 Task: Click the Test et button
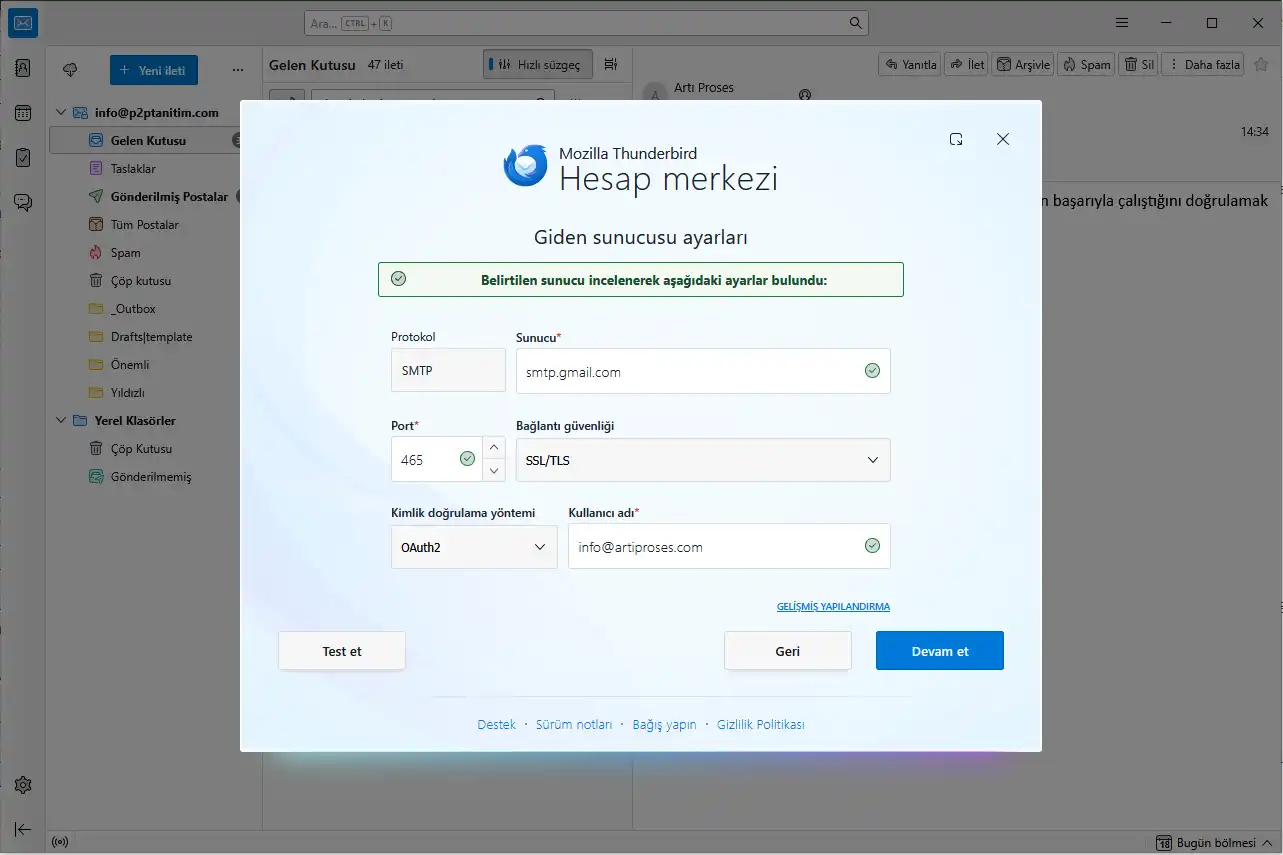coord(342,651)
